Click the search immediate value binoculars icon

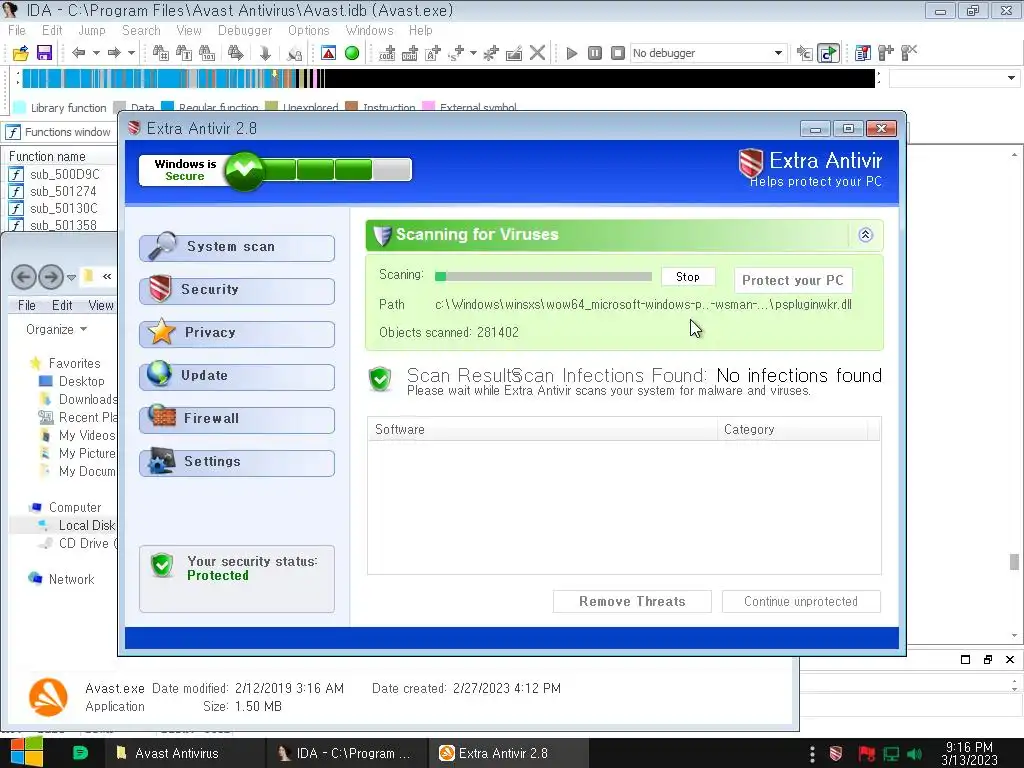click(x=160, y=53)
